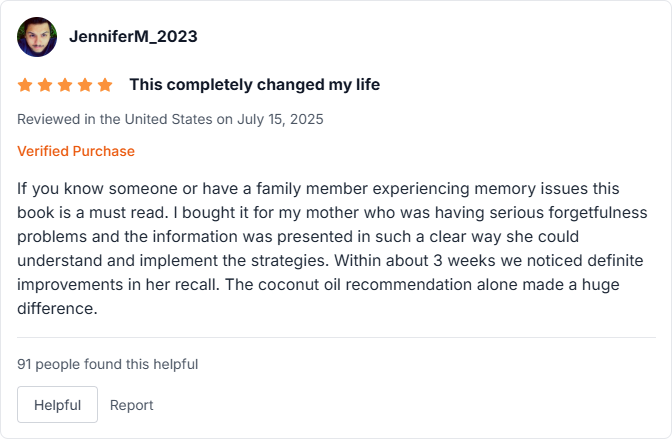Click the "91 people found this helpful" count
672x439 pixels.
(x=108, y=364)
